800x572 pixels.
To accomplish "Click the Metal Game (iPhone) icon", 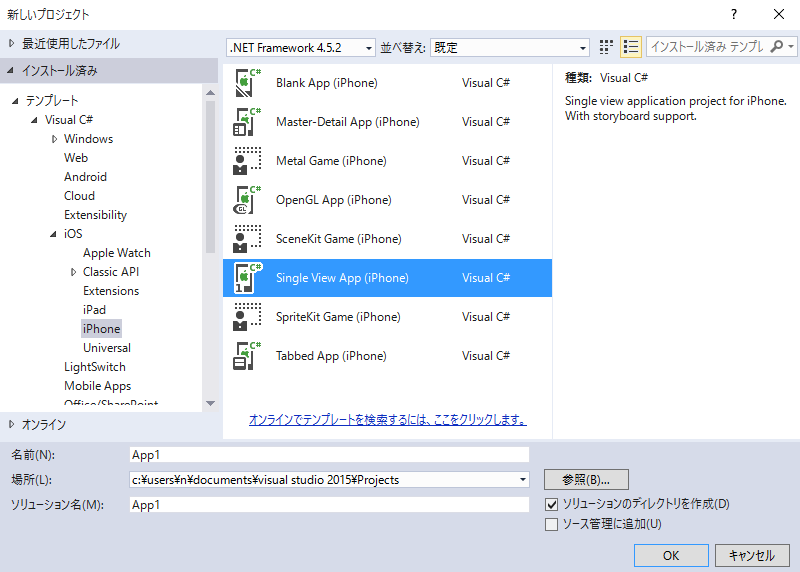I will click(x=246, y=161).
